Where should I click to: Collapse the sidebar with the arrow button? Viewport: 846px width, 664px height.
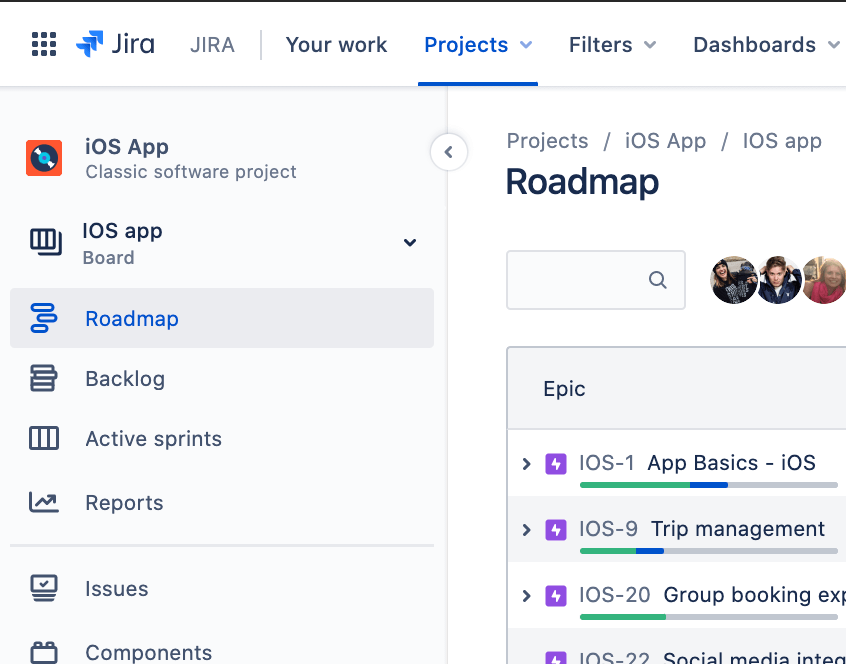[449, 152]
